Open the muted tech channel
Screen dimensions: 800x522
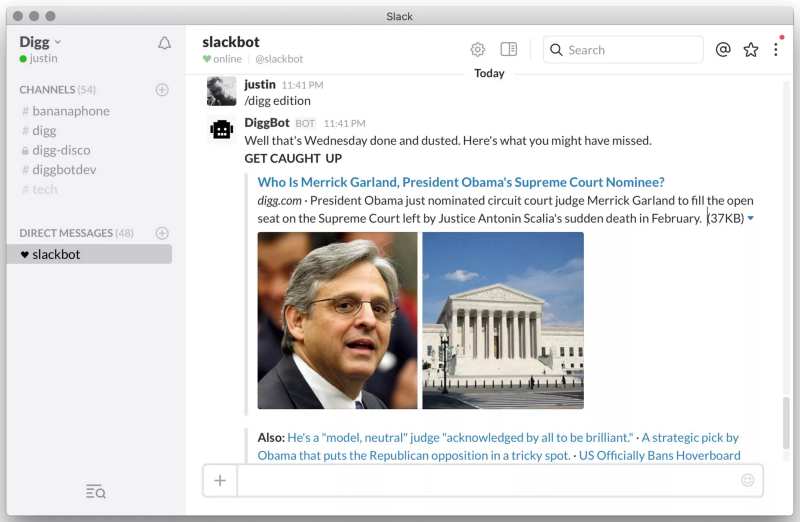[x=40, y=189]
